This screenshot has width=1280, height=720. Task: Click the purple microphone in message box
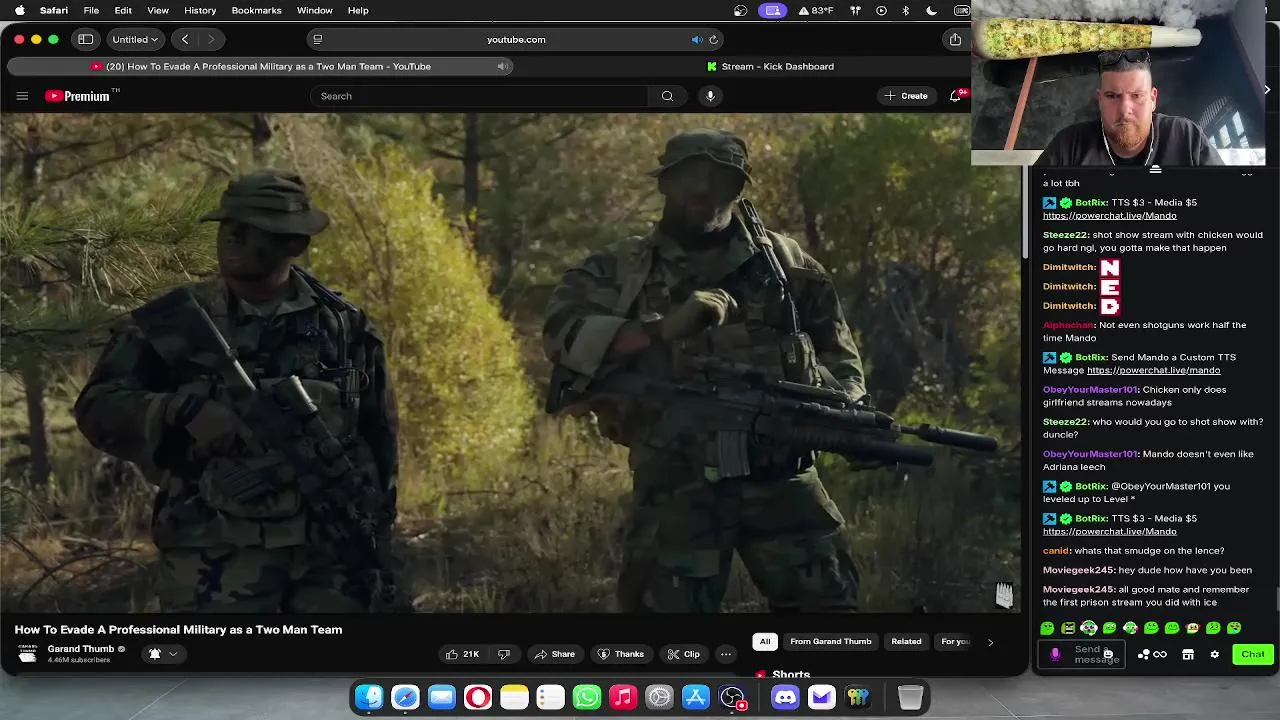click(1055, 654)
